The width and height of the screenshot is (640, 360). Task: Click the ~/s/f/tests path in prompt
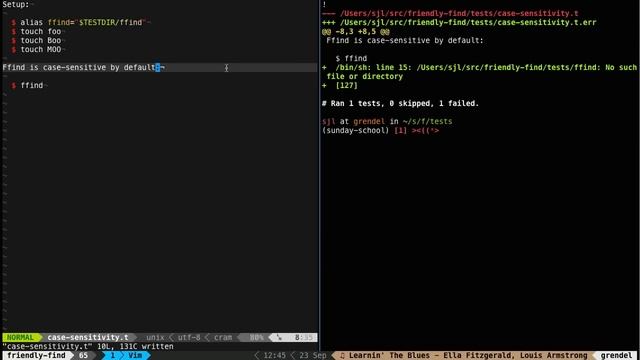click(x=427, y=121)
